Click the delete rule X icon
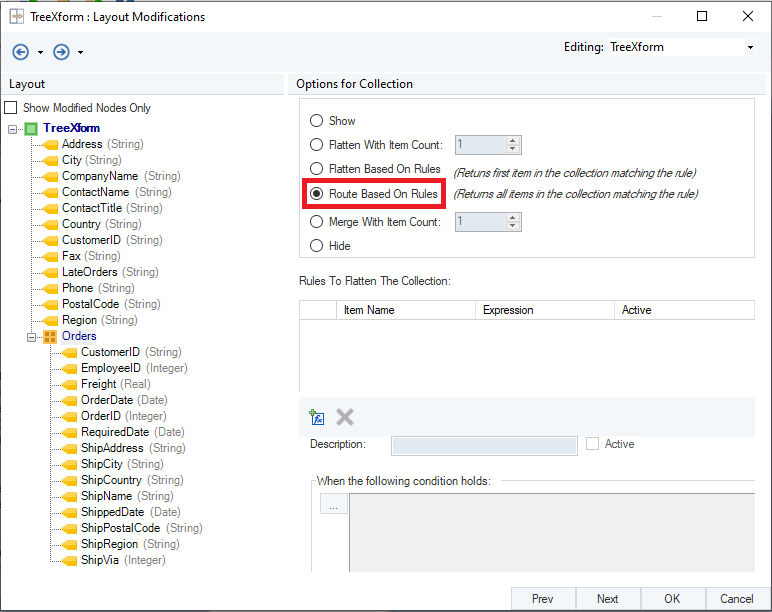Viewport: 772px width, 612px height. tap(345, 418)
